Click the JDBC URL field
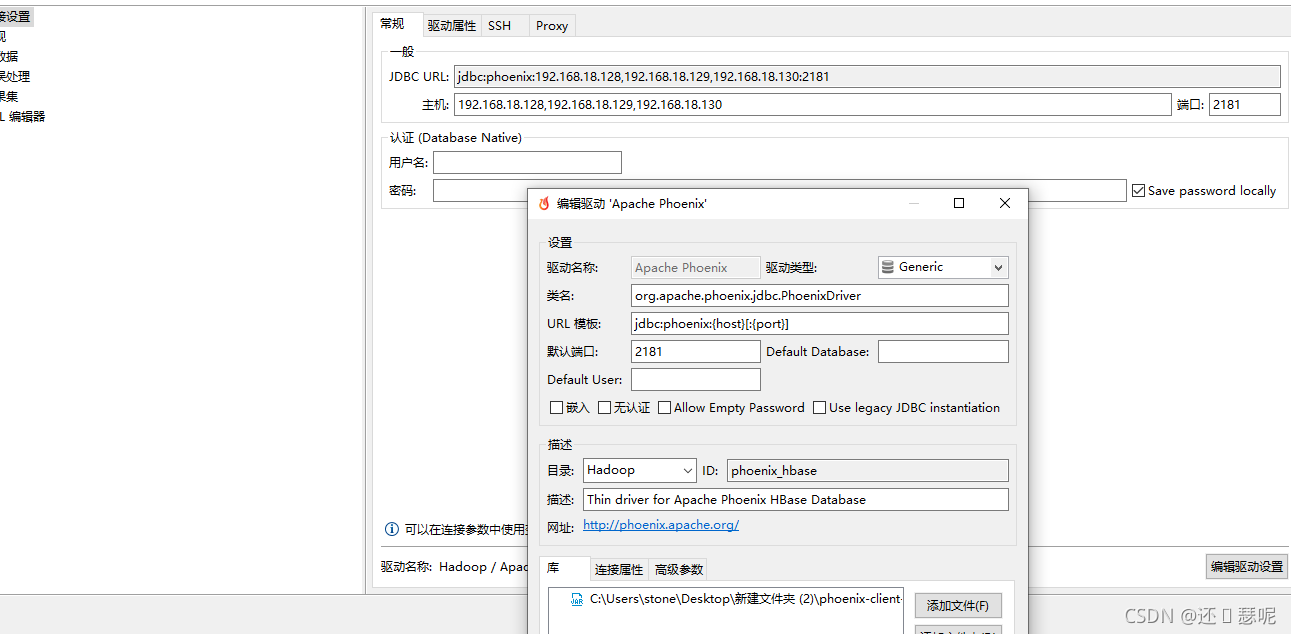Viewport: 1291px width, 634px height. click(x=867, y=76)
